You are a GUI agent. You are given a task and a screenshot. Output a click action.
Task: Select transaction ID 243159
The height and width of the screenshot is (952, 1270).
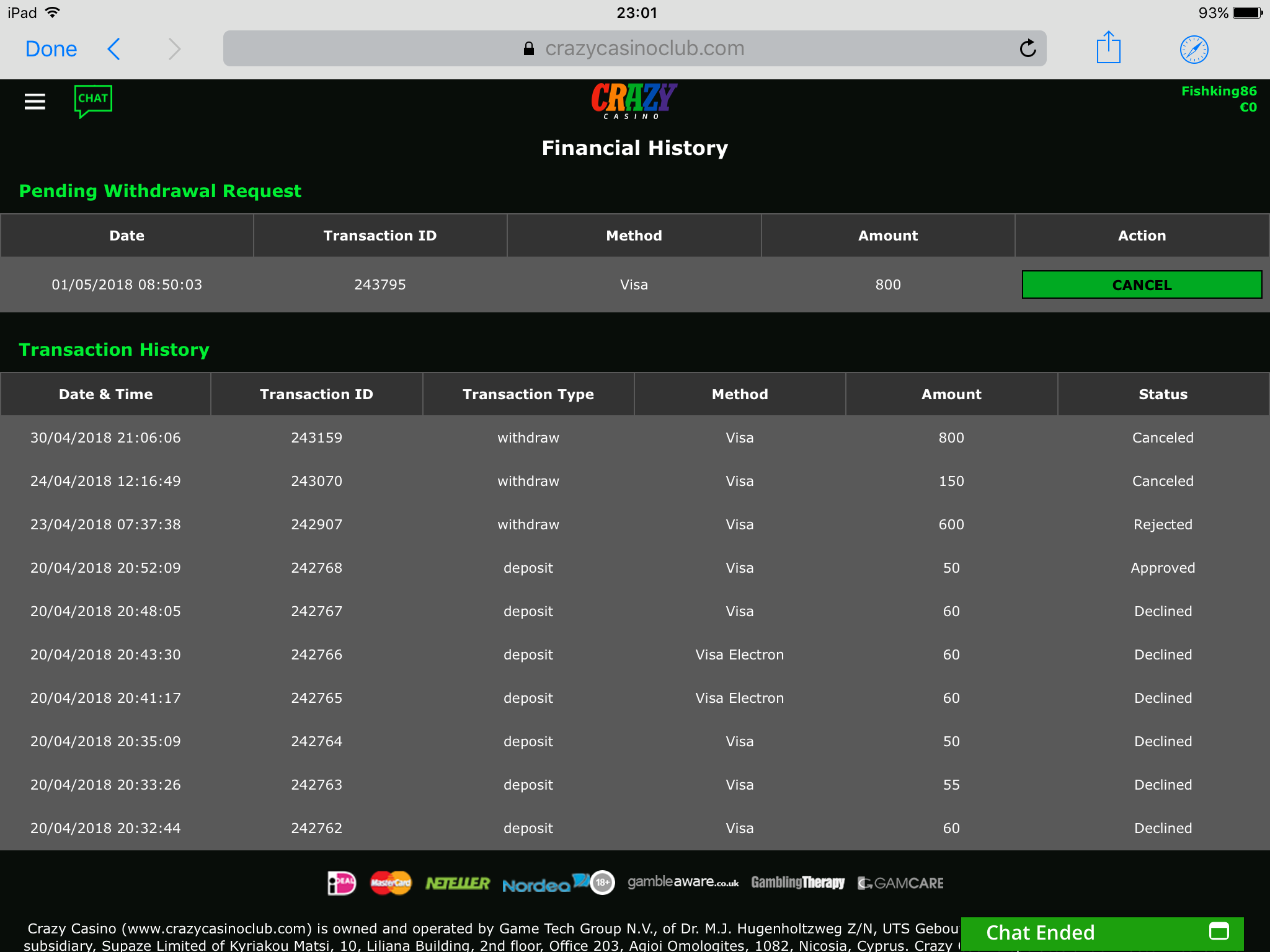pyautogui.click(x=316, y=438)
